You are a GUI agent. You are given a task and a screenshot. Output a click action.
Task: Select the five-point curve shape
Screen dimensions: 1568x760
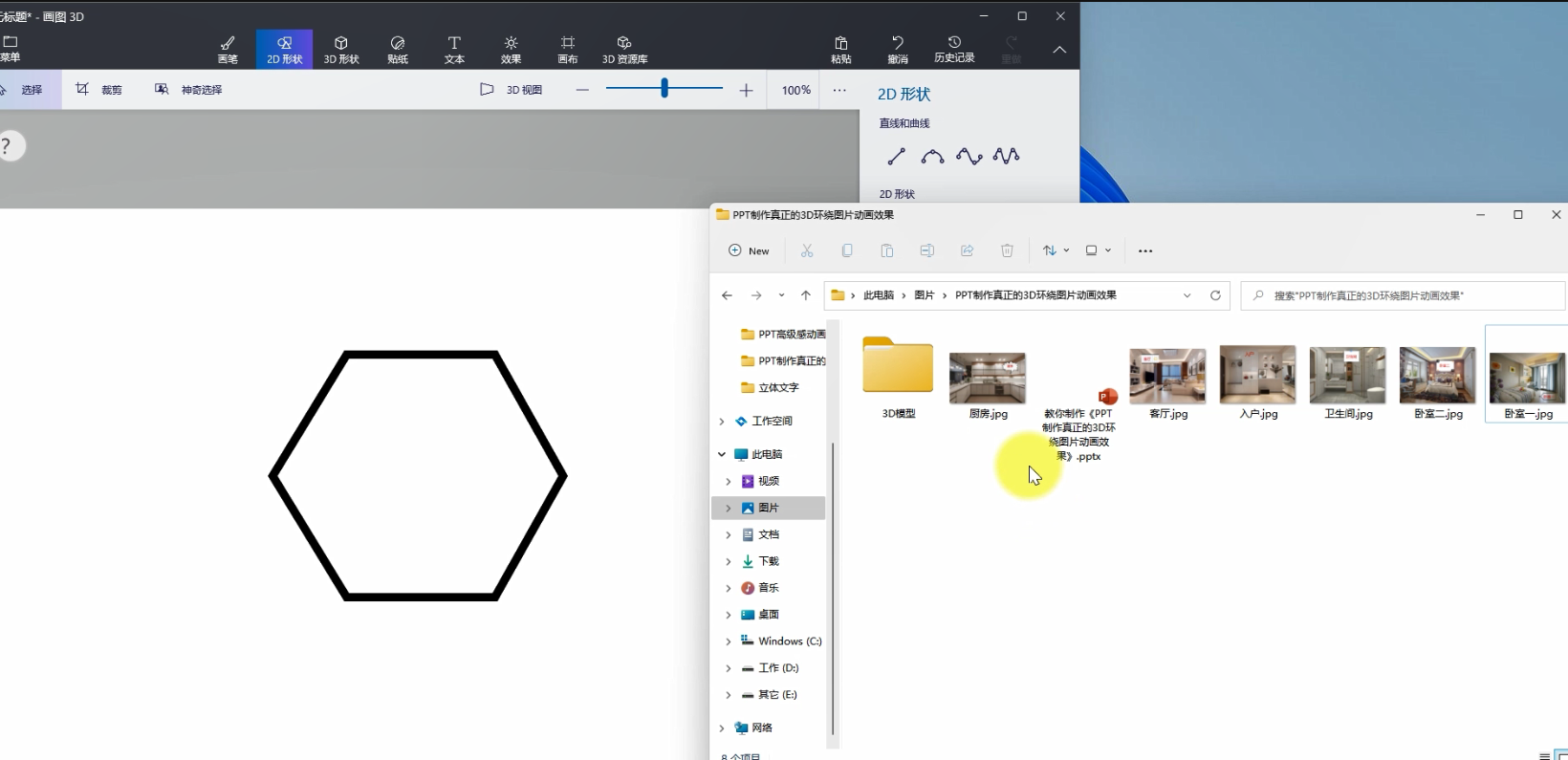click(1006, 156)
